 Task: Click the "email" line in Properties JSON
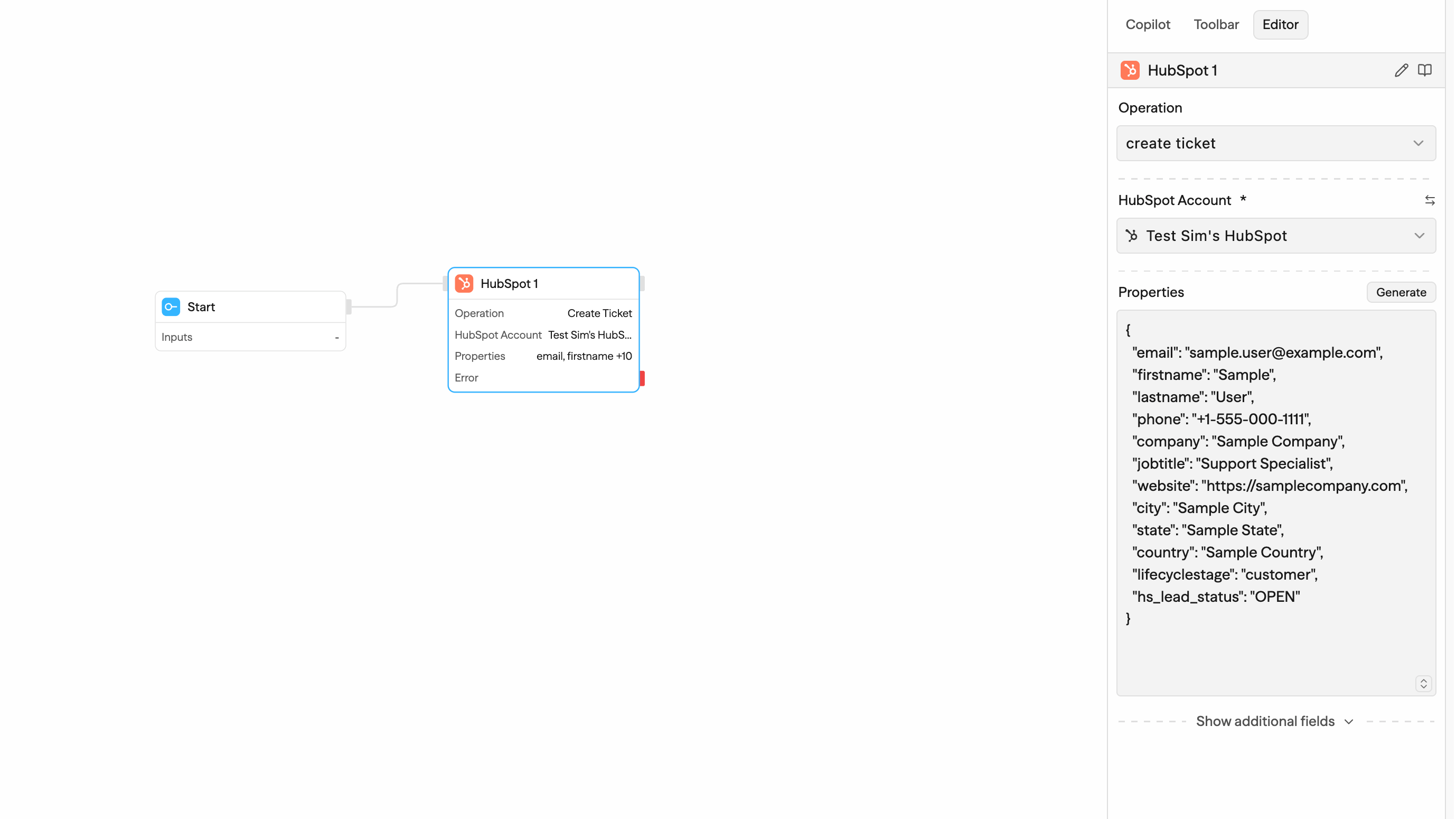[1257, 352]
